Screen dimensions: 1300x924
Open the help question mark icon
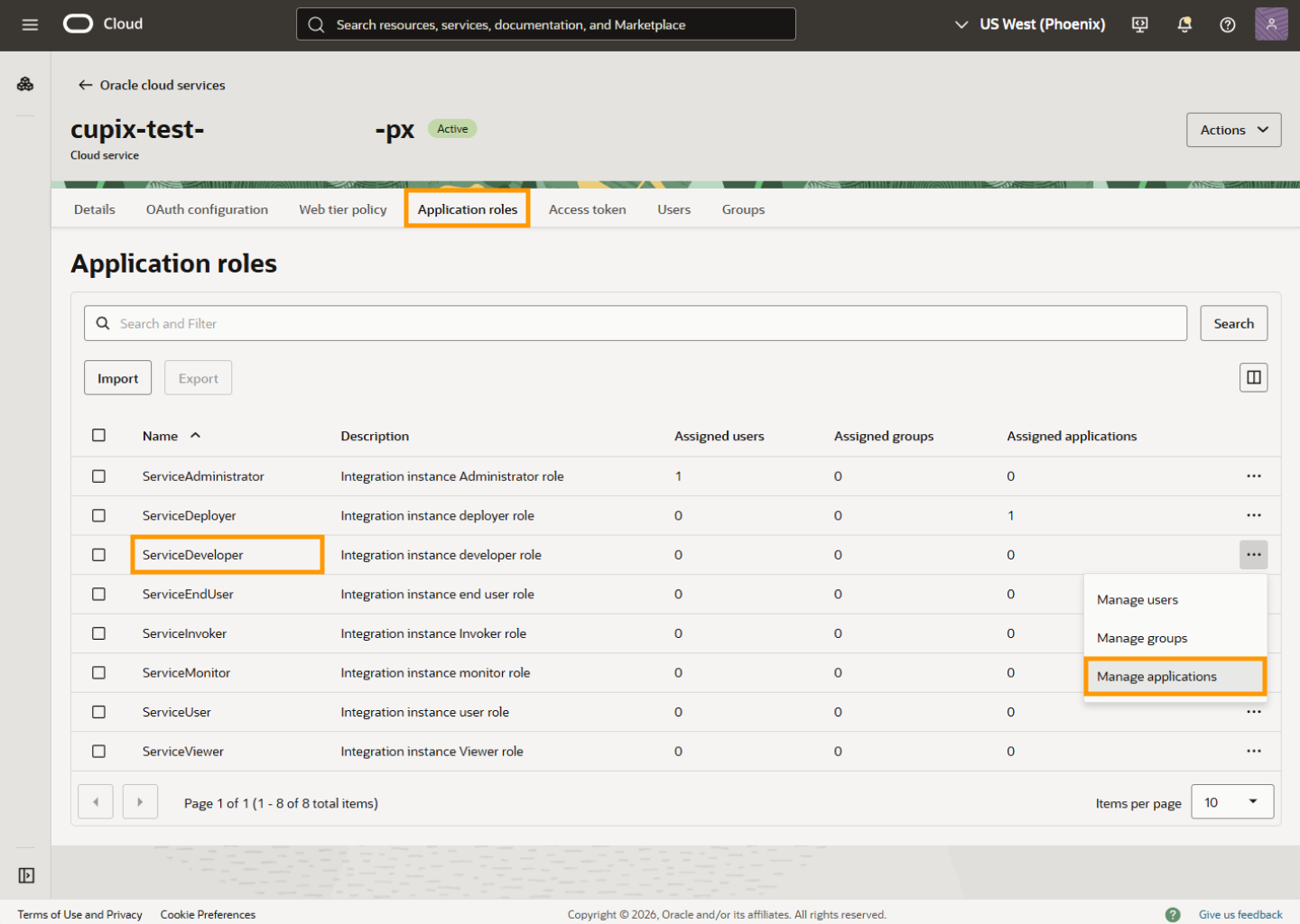click(x=1228, y=24)
